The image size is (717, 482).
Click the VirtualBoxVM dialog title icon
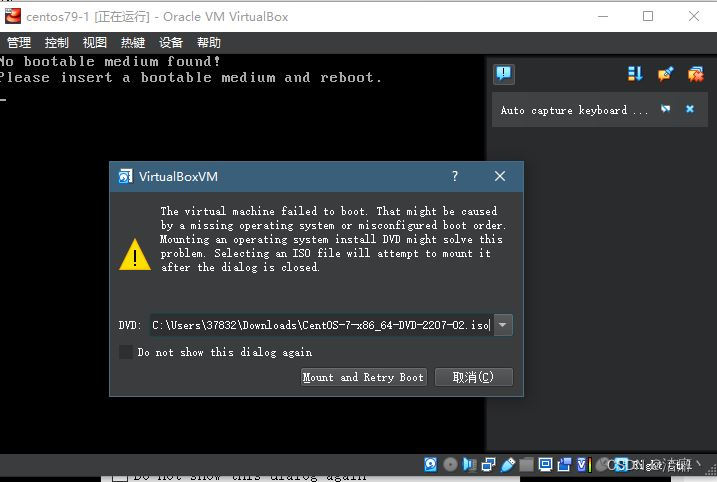point(125,176)
